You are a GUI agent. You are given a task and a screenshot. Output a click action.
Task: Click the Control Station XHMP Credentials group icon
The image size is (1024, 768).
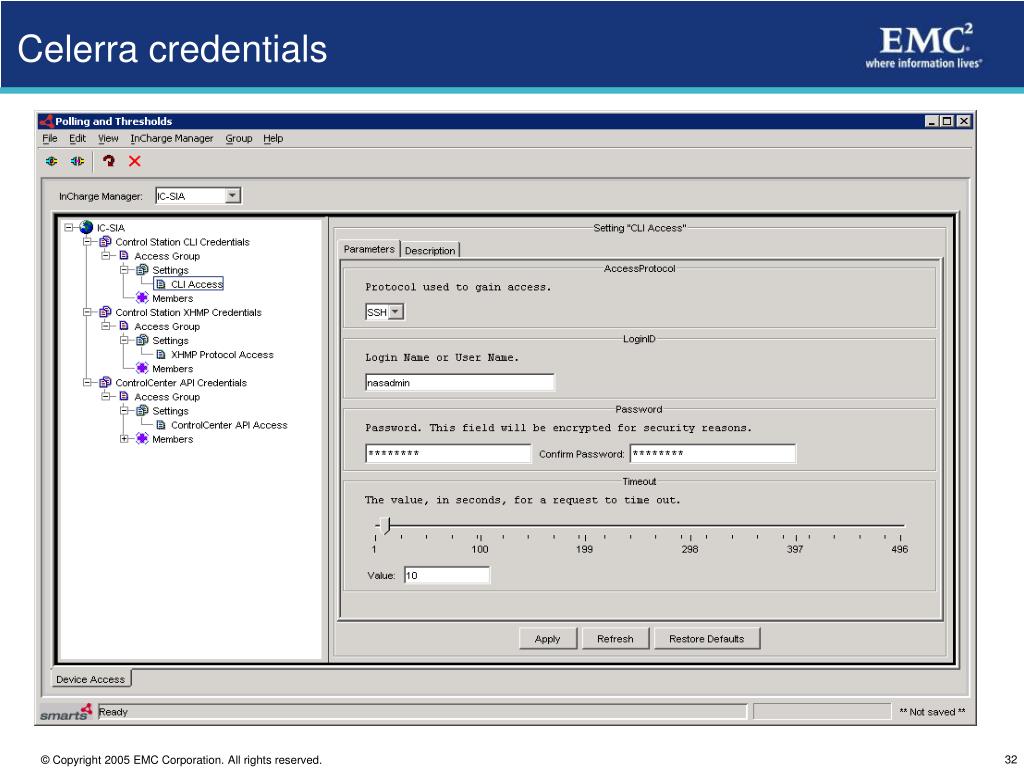pyautogui.click(x=105, y=312)
